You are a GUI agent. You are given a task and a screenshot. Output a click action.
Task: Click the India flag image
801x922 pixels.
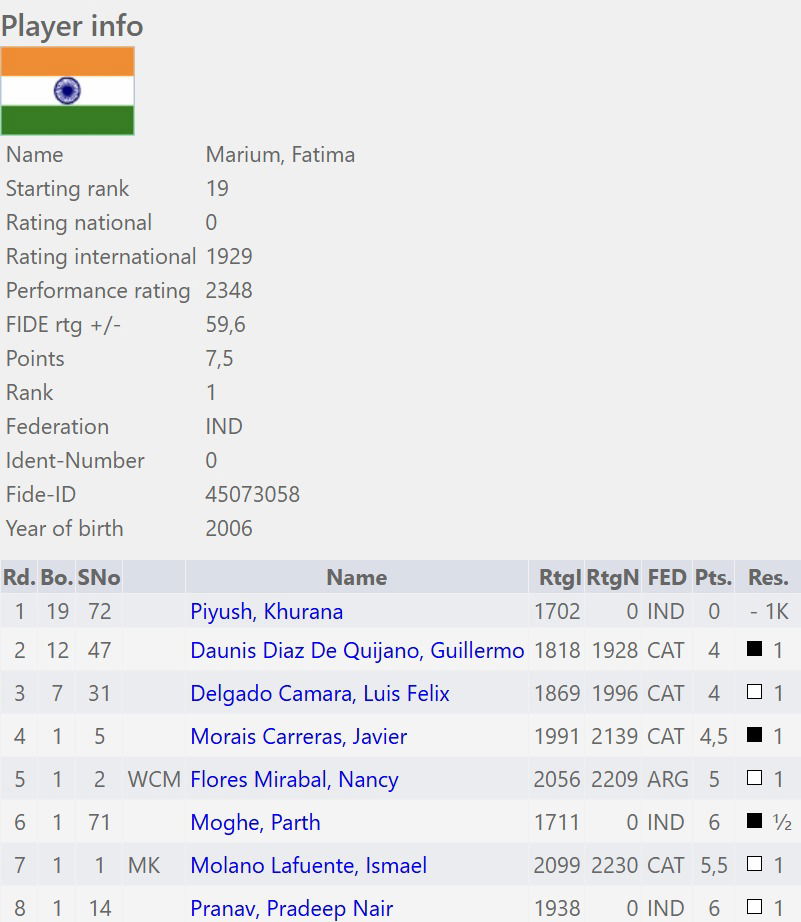point(68,91)
